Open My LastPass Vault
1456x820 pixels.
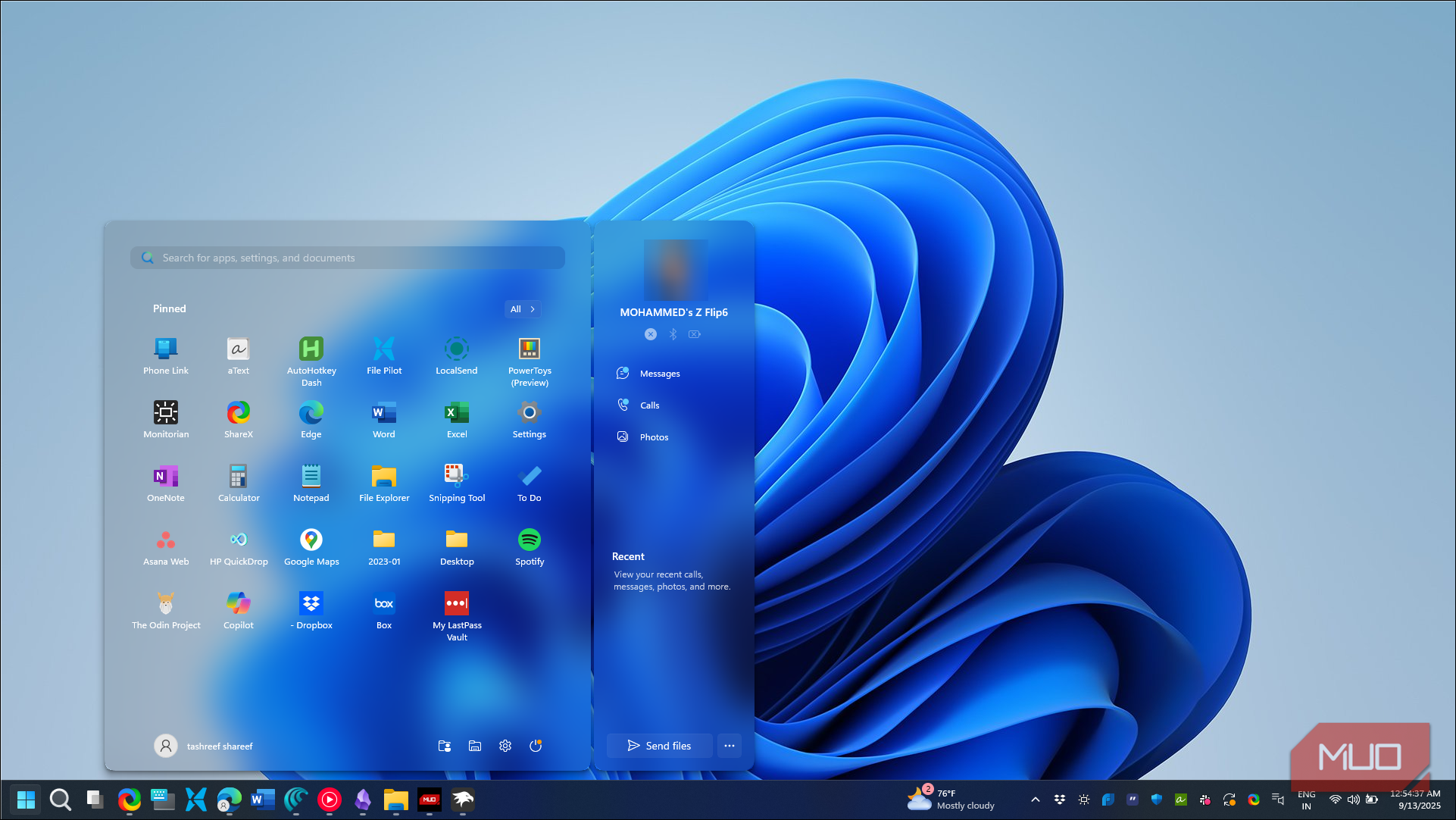457,616
